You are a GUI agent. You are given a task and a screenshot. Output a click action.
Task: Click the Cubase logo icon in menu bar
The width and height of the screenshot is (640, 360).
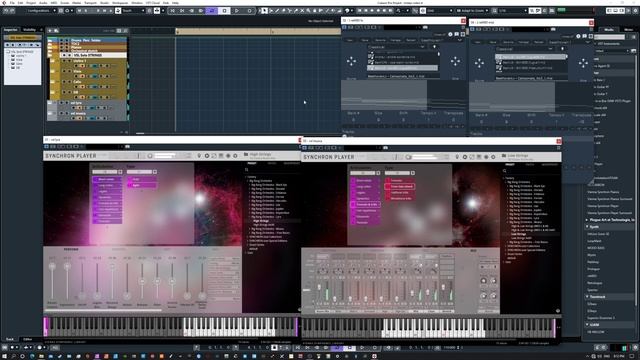(x=4, y=2)
